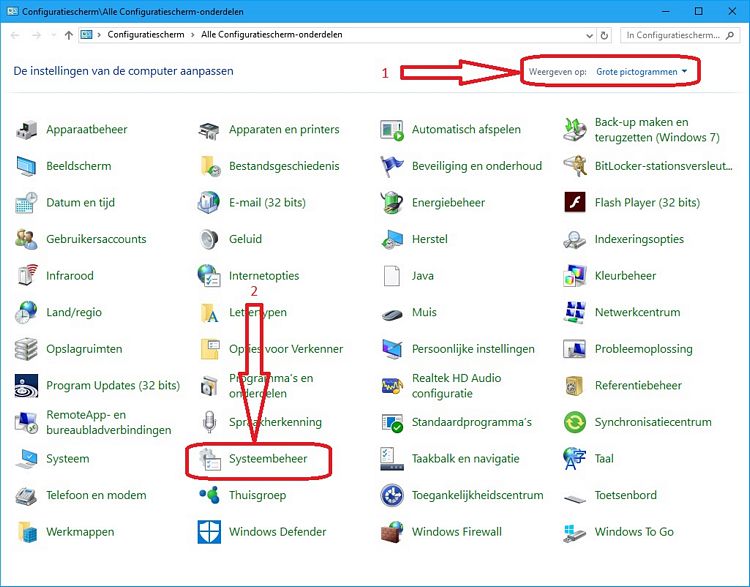Open the recent locations dropdown arrow
The width and height of the screenshot is (750, 587).
pos(53,35)
